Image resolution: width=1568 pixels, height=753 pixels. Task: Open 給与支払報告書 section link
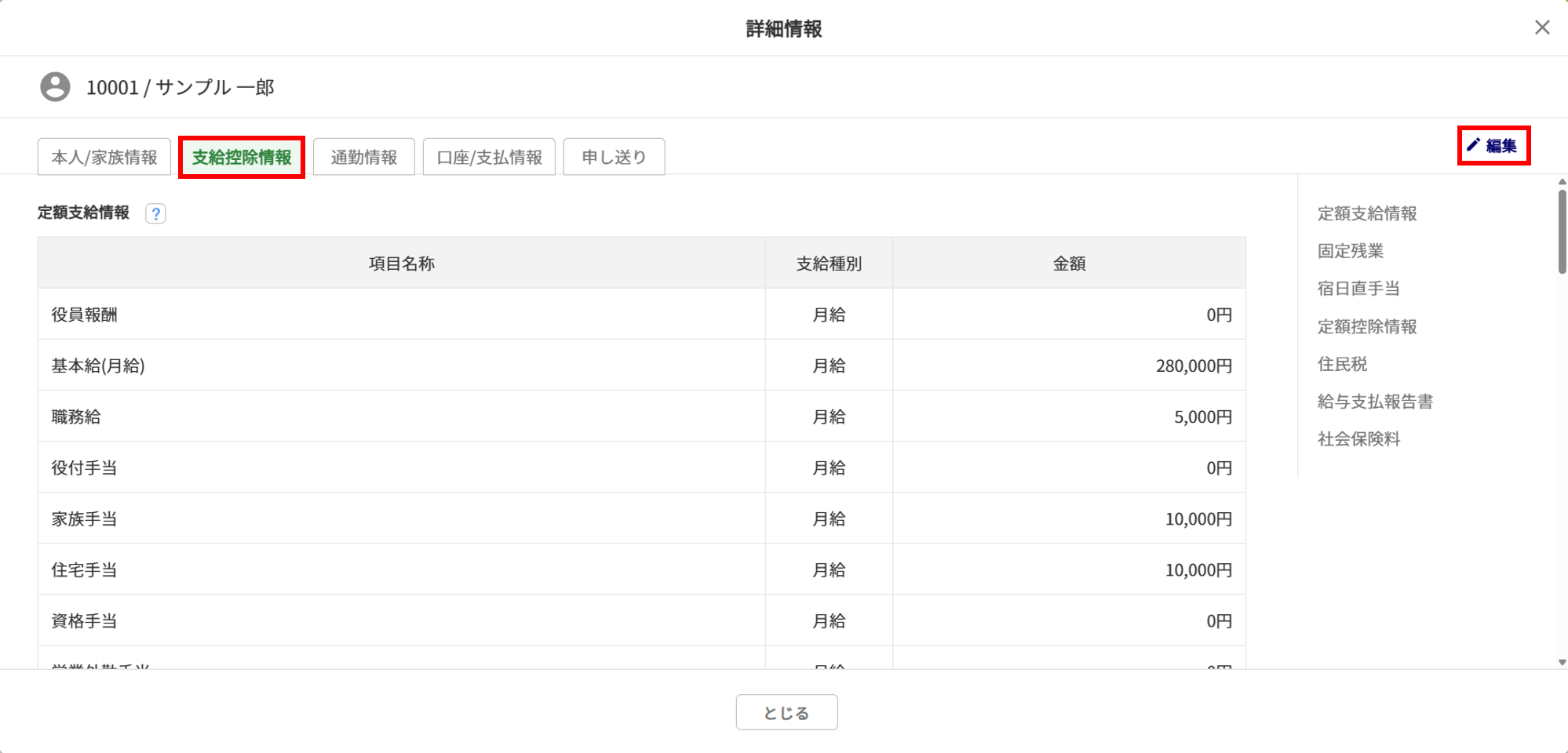(x=1375, y=402)
